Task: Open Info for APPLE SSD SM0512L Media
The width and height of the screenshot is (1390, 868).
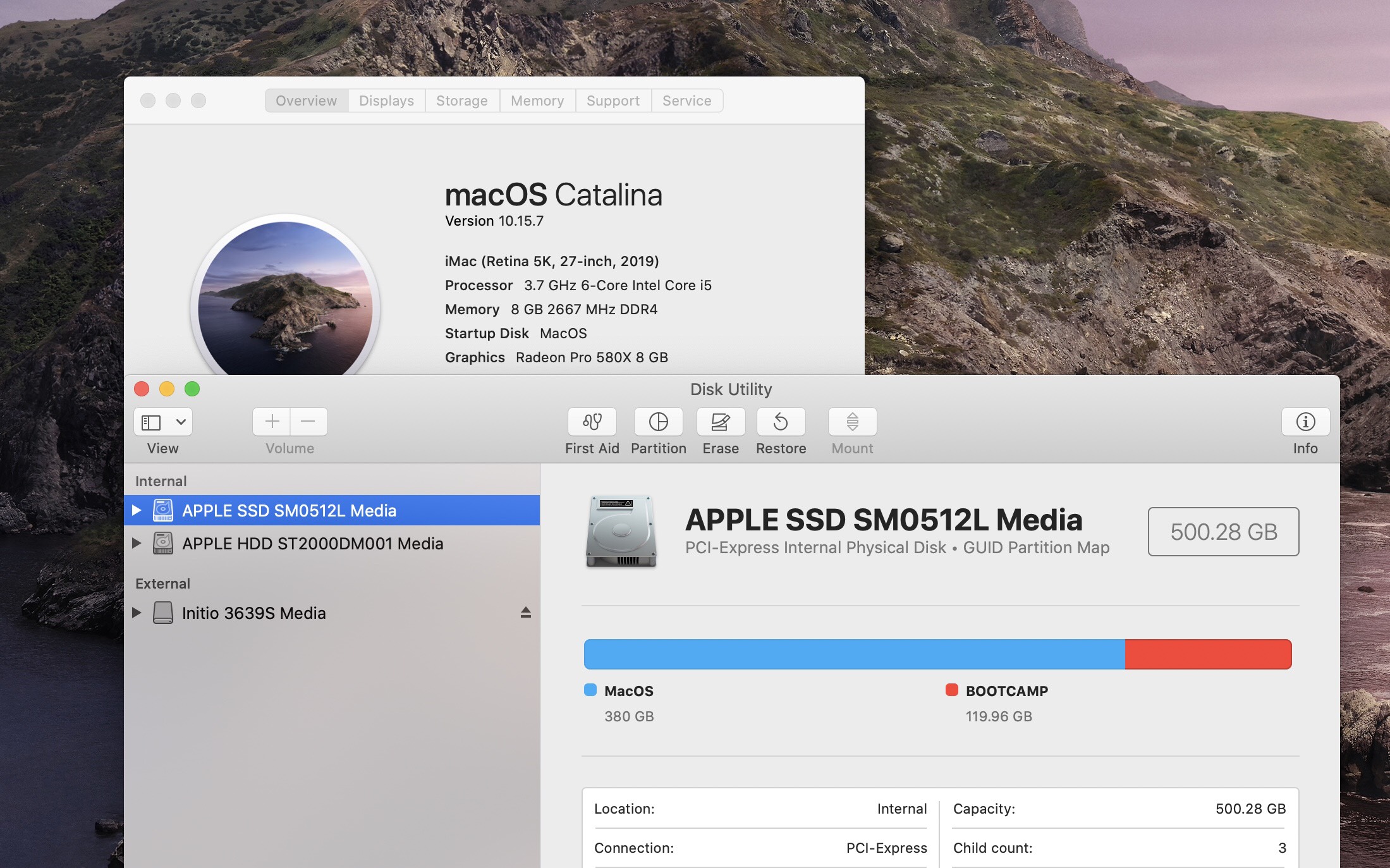Action: pos(1305,422)
